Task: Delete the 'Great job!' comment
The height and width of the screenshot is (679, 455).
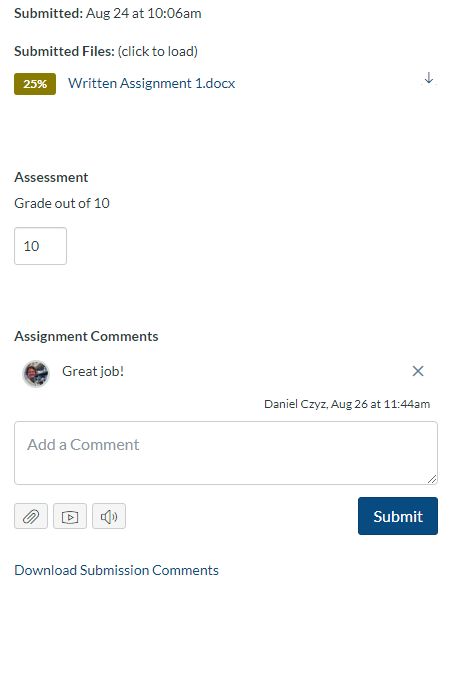Action: tap(418, 371)
